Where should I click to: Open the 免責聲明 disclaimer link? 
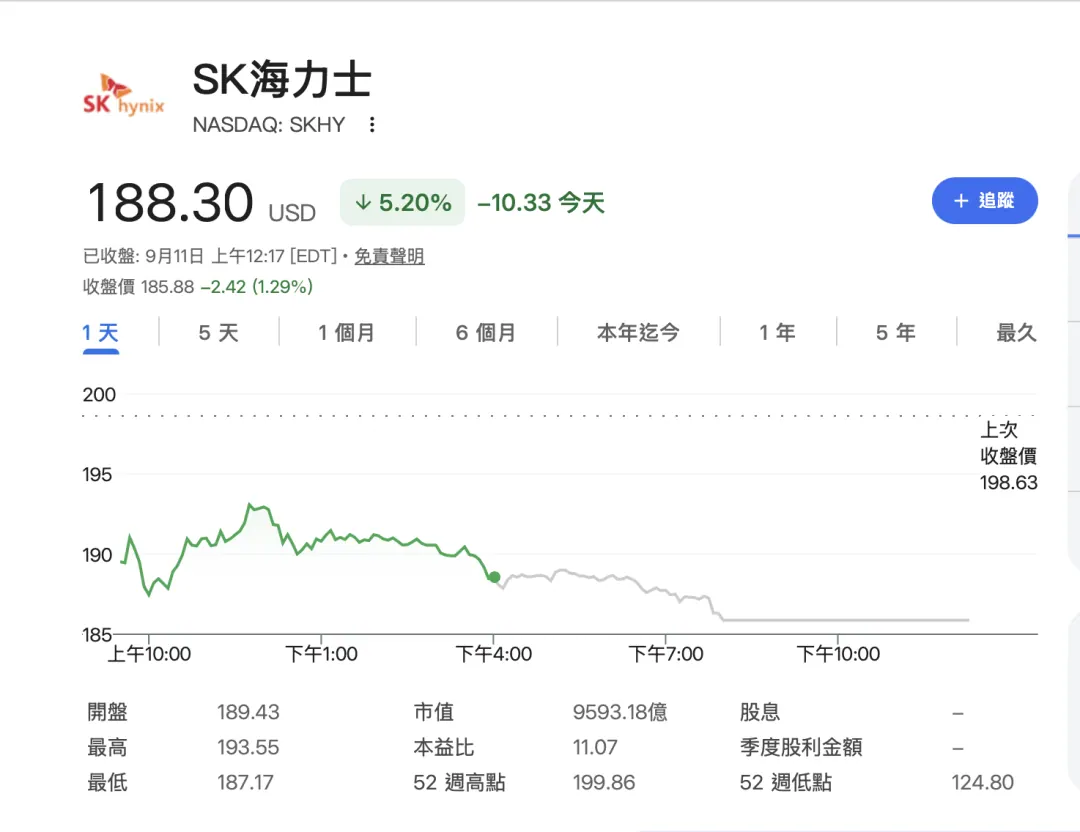[389, 256]
